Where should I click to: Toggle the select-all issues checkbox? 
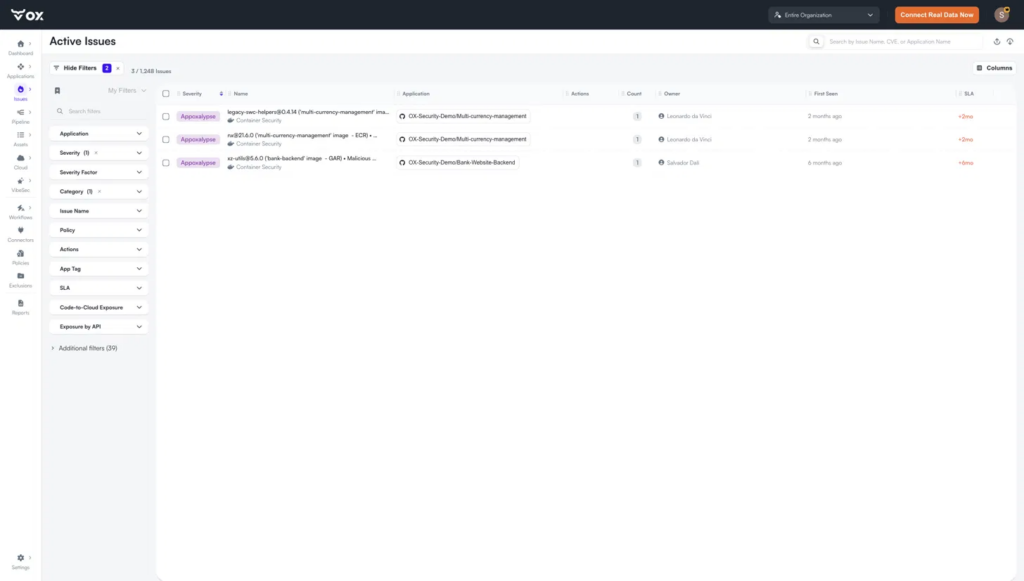coord(166,94)
